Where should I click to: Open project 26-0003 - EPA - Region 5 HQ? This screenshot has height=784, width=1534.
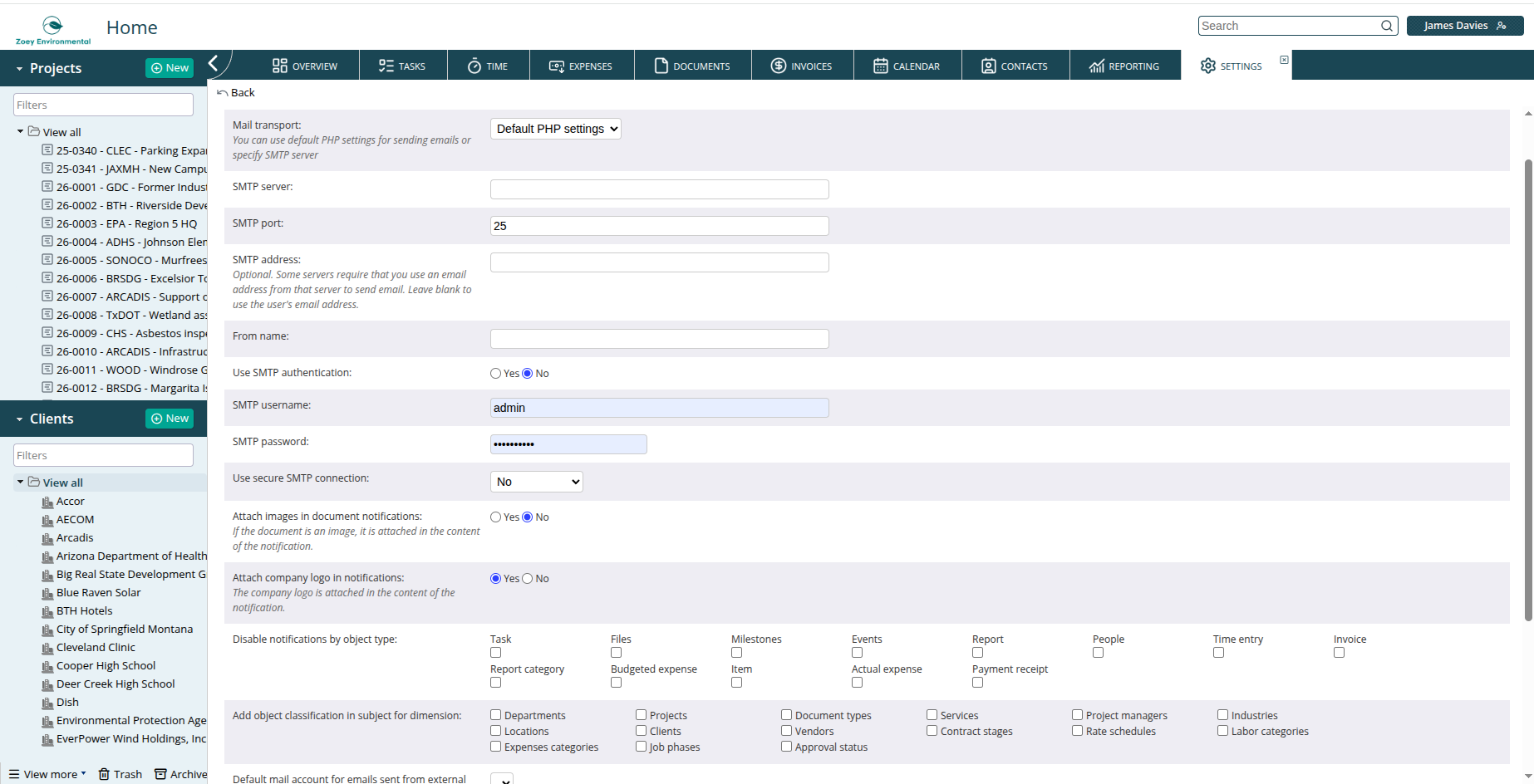click(x=120, y=223)
